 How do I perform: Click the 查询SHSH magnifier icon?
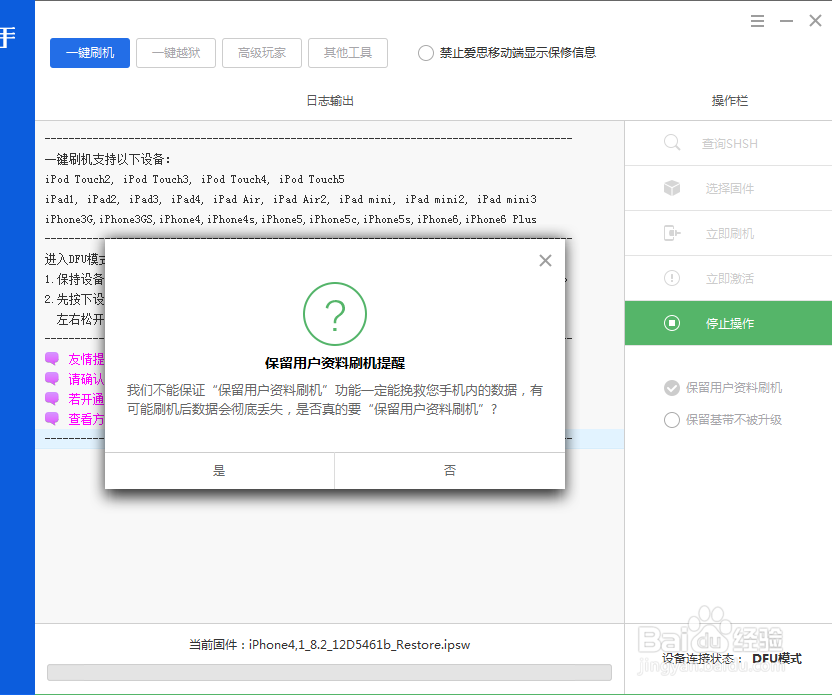(x=673, y=143)
